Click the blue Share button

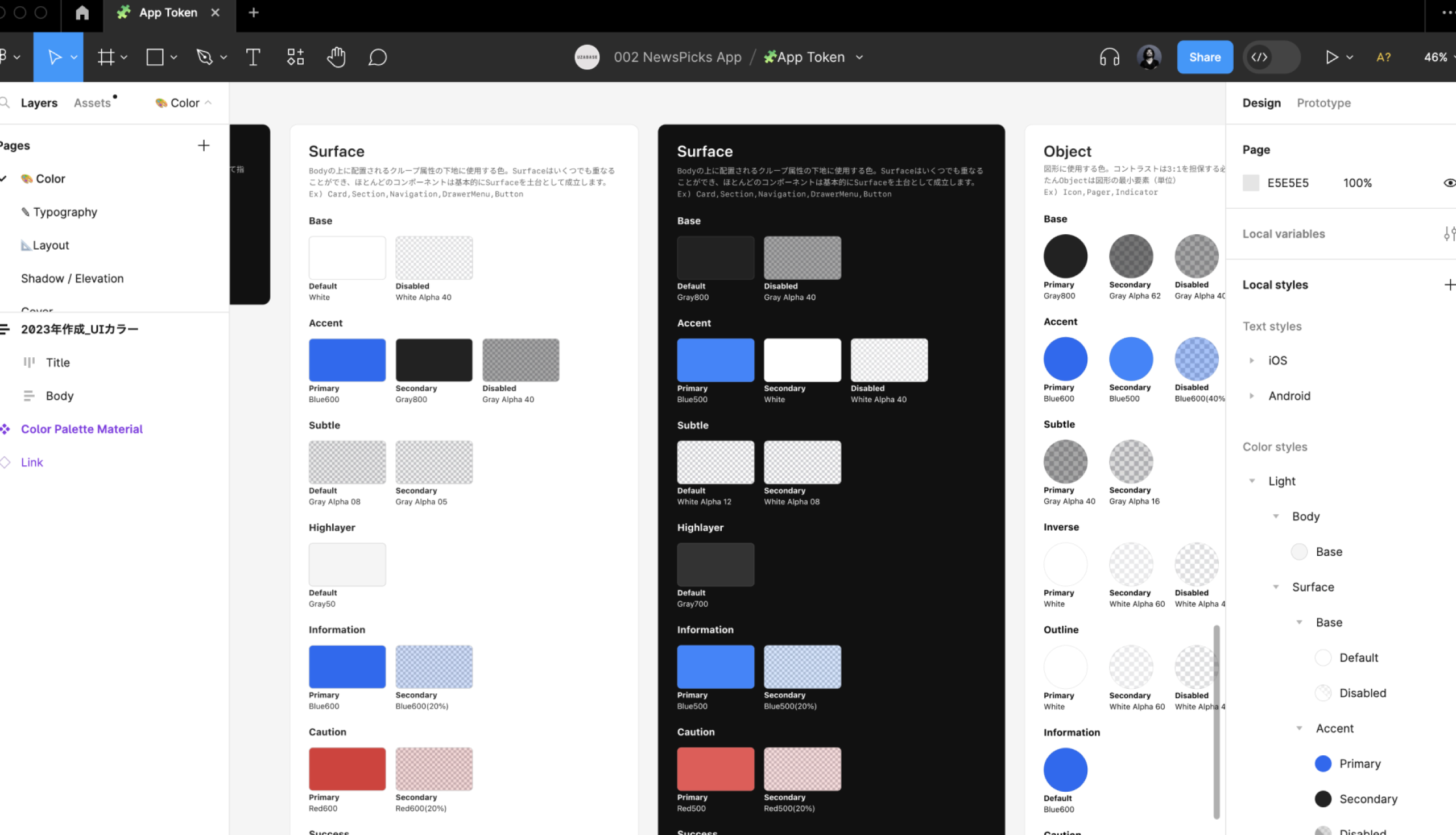(x=1204, y=57)
